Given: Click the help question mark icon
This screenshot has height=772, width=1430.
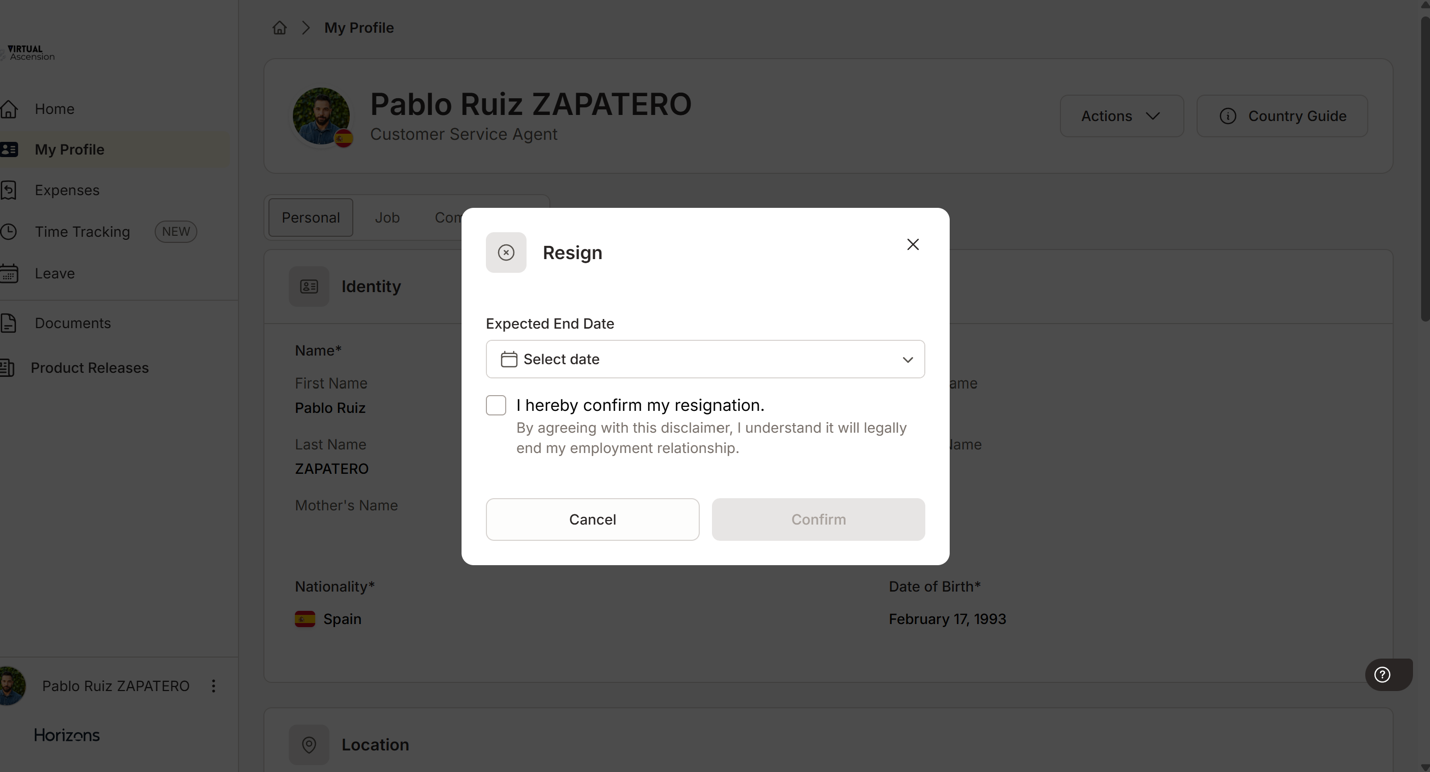Looking at the screenshot, I should pyautogui.click(x=1382, y=675).
